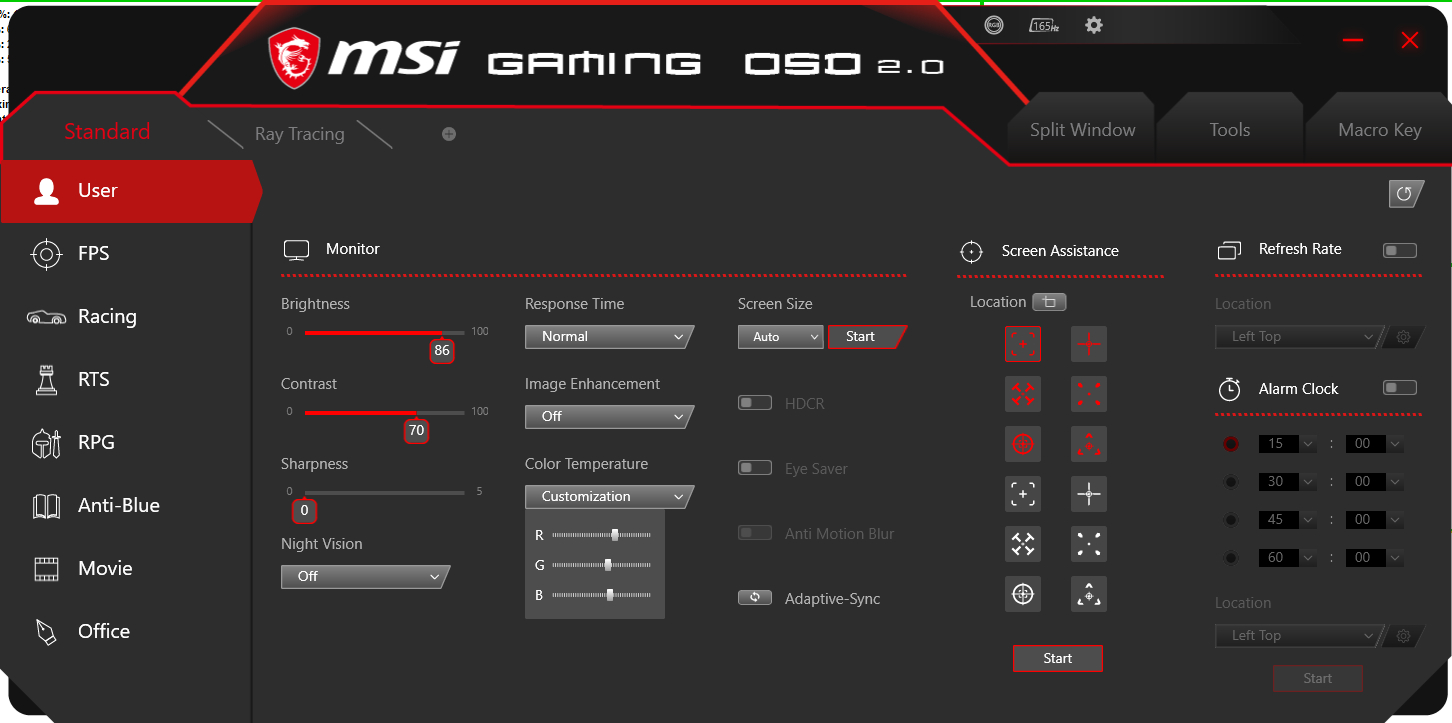Toggle the Eye Saver switch
Screen dimensions: 1452x723
click(755, 468)
